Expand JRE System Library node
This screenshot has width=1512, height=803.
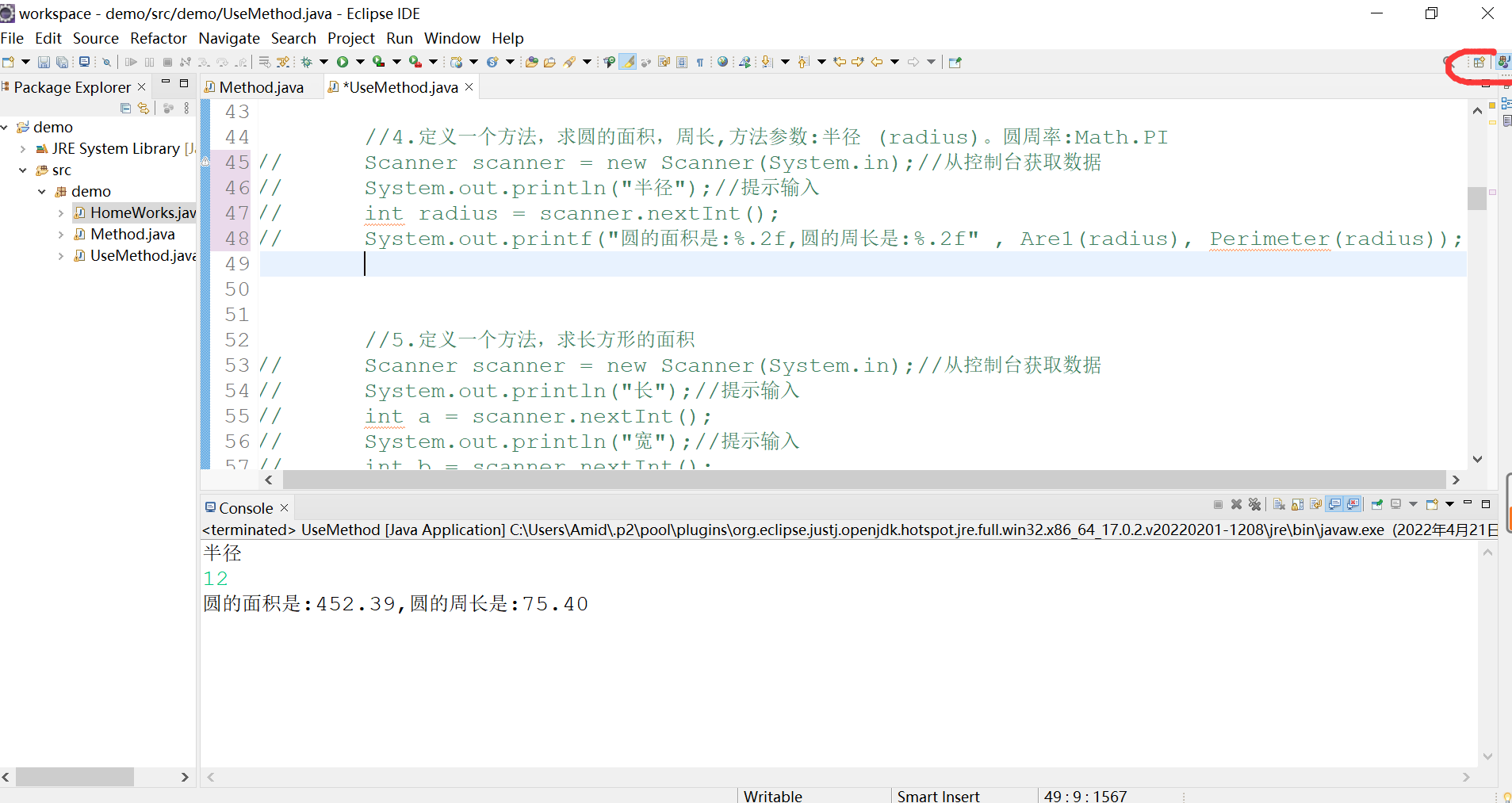23,148
